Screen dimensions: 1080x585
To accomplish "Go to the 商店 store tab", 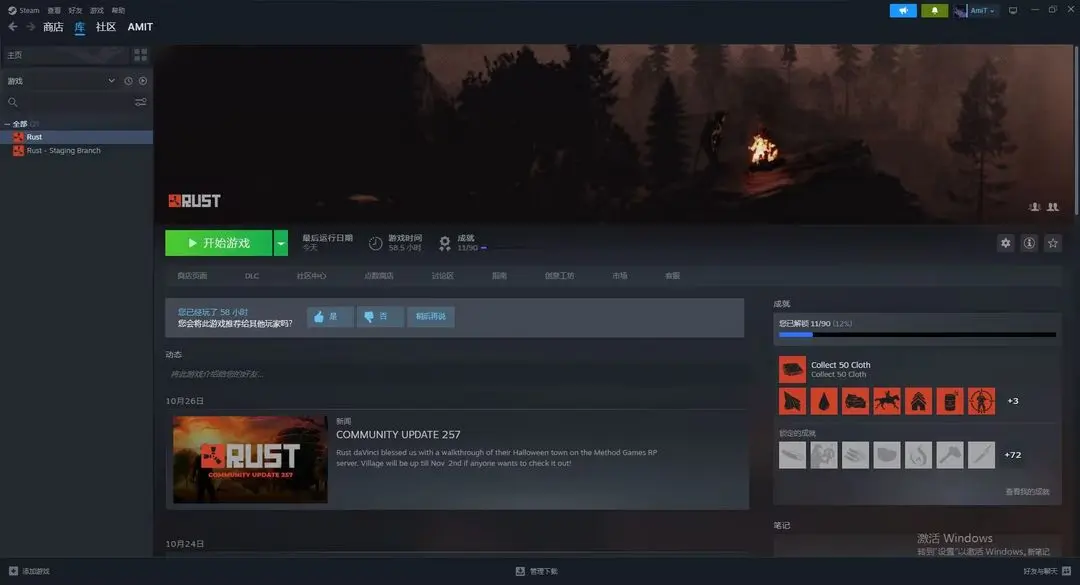I will 53,27.
